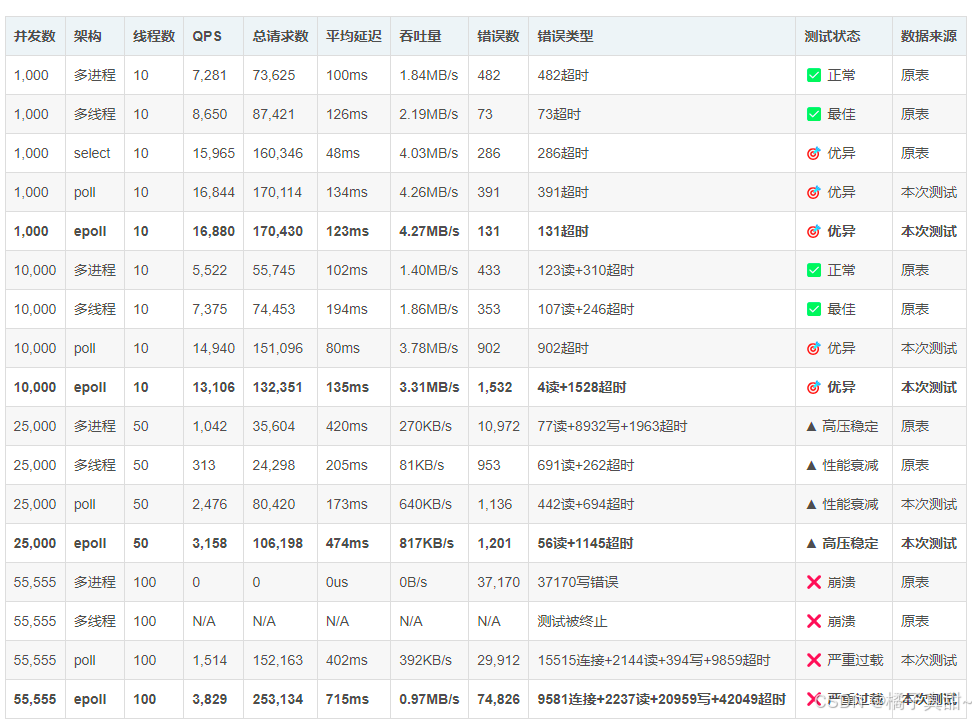Click the 数据来源 column header
This screenshot has height=719, width=976.
[928, 36]
